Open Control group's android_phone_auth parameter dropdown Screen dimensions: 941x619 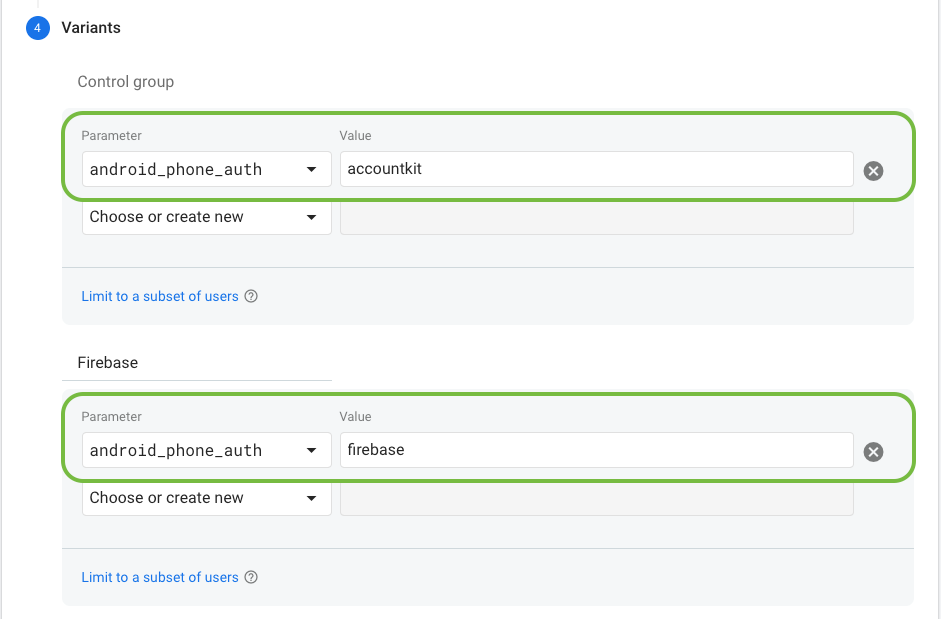pos(206,169)
